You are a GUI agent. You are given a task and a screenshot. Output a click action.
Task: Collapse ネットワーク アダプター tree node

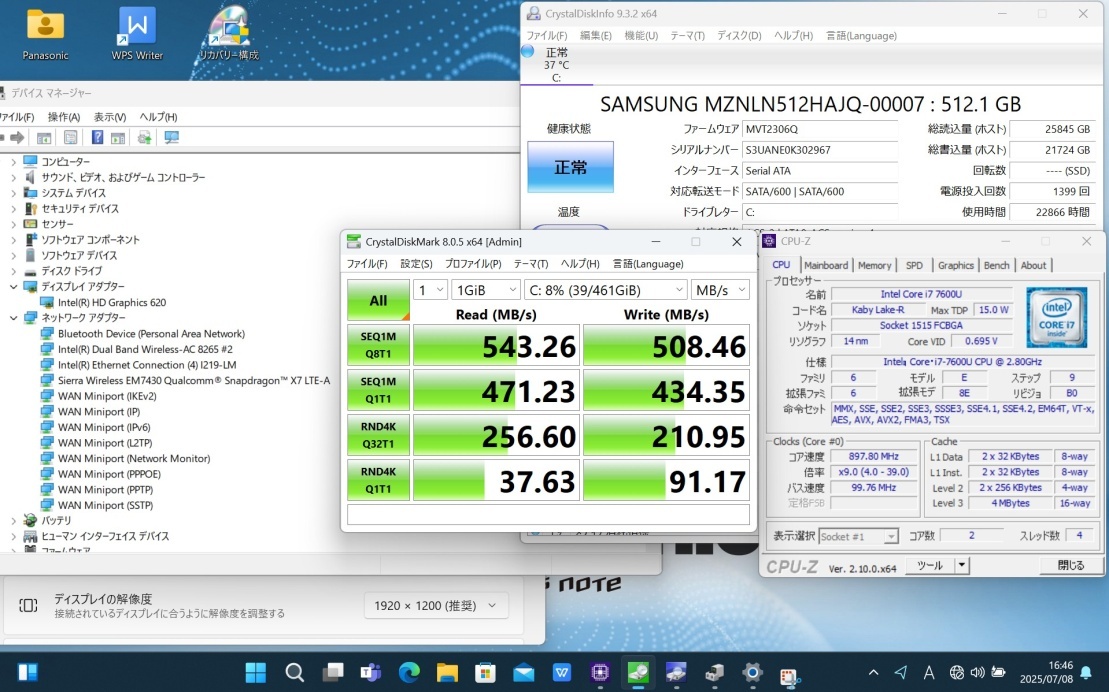[13, 318]
